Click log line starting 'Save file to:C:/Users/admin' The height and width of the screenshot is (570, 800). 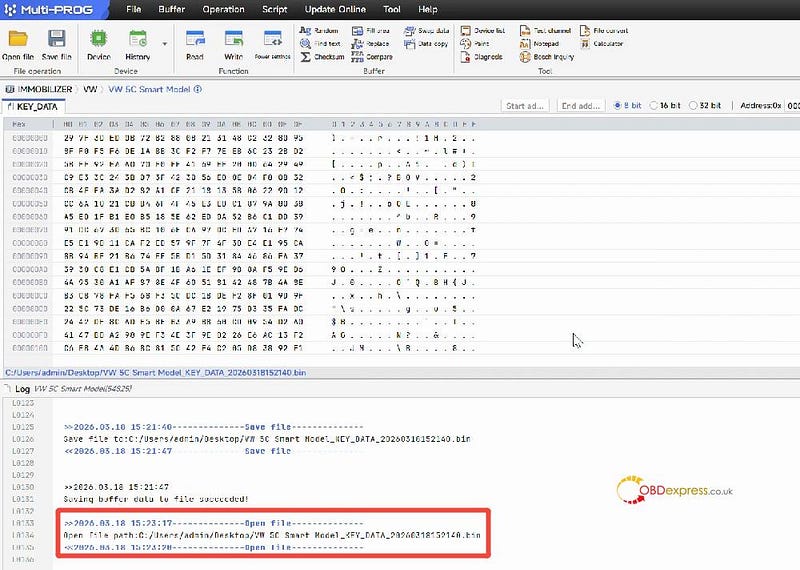pyautogui.click(x=267, y=439)
